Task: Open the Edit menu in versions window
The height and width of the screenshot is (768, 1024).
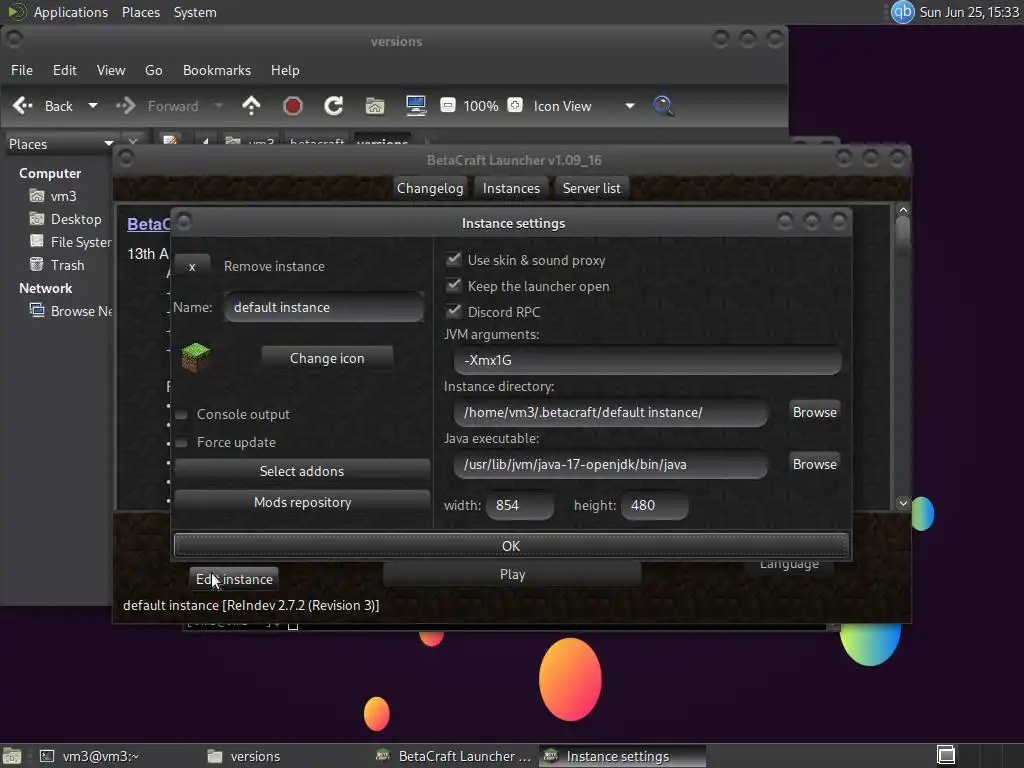Action: pyautogui.click(x=65, y=70)
